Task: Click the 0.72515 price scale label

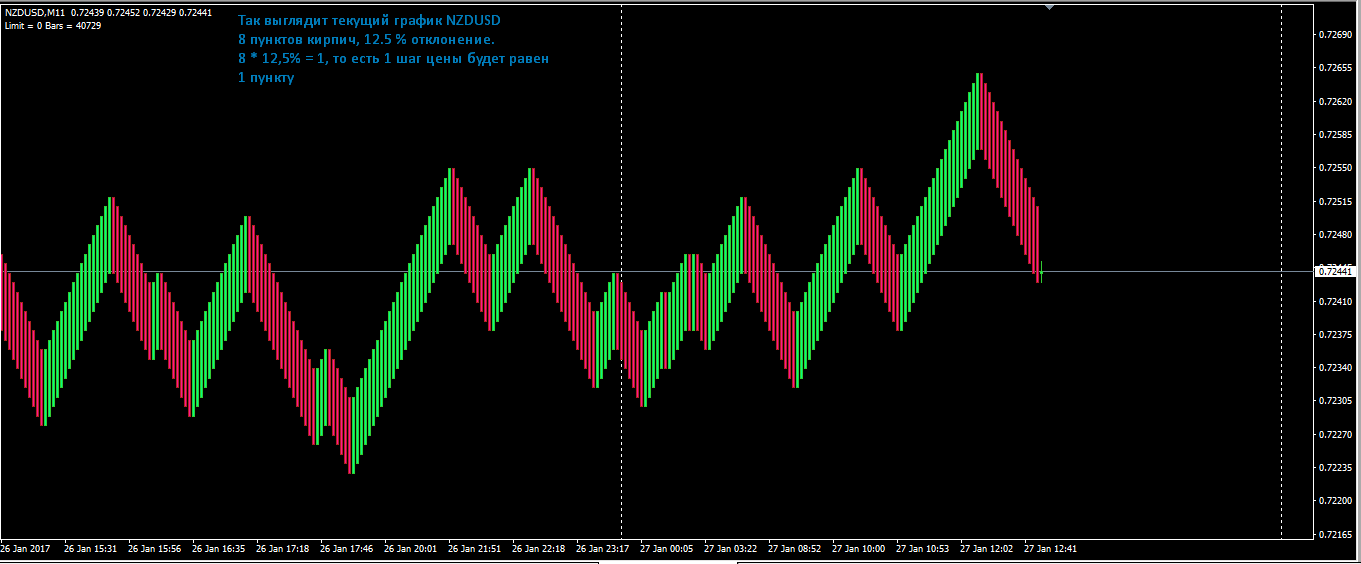Action: pos(1336,202)
